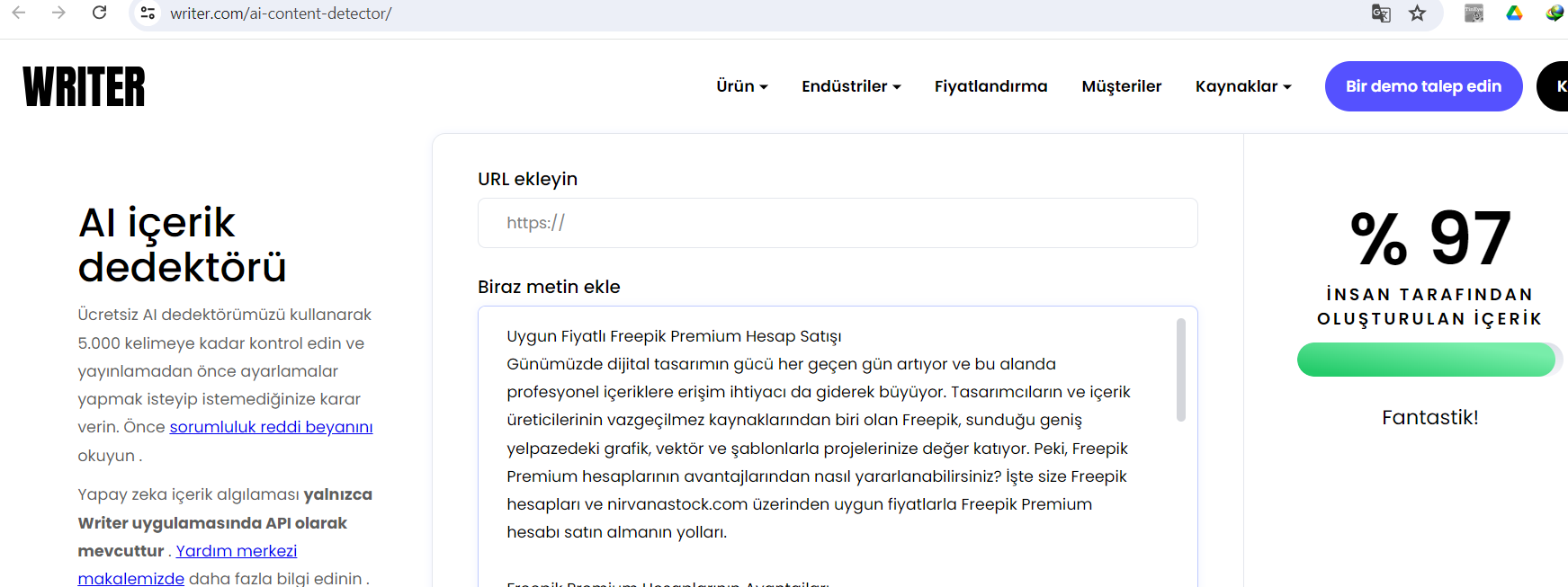Open the Müşteriler menu item
Image resolution: width=1568 pixels, height=587 pixels.
coord(1121,86)
